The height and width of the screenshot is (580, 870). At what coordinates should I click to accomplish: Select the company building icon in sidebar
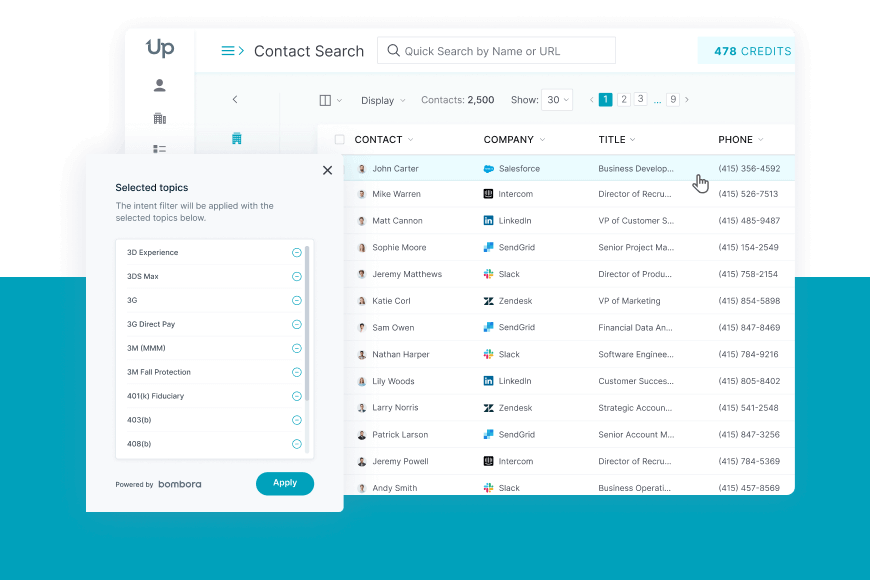point(159,117)
